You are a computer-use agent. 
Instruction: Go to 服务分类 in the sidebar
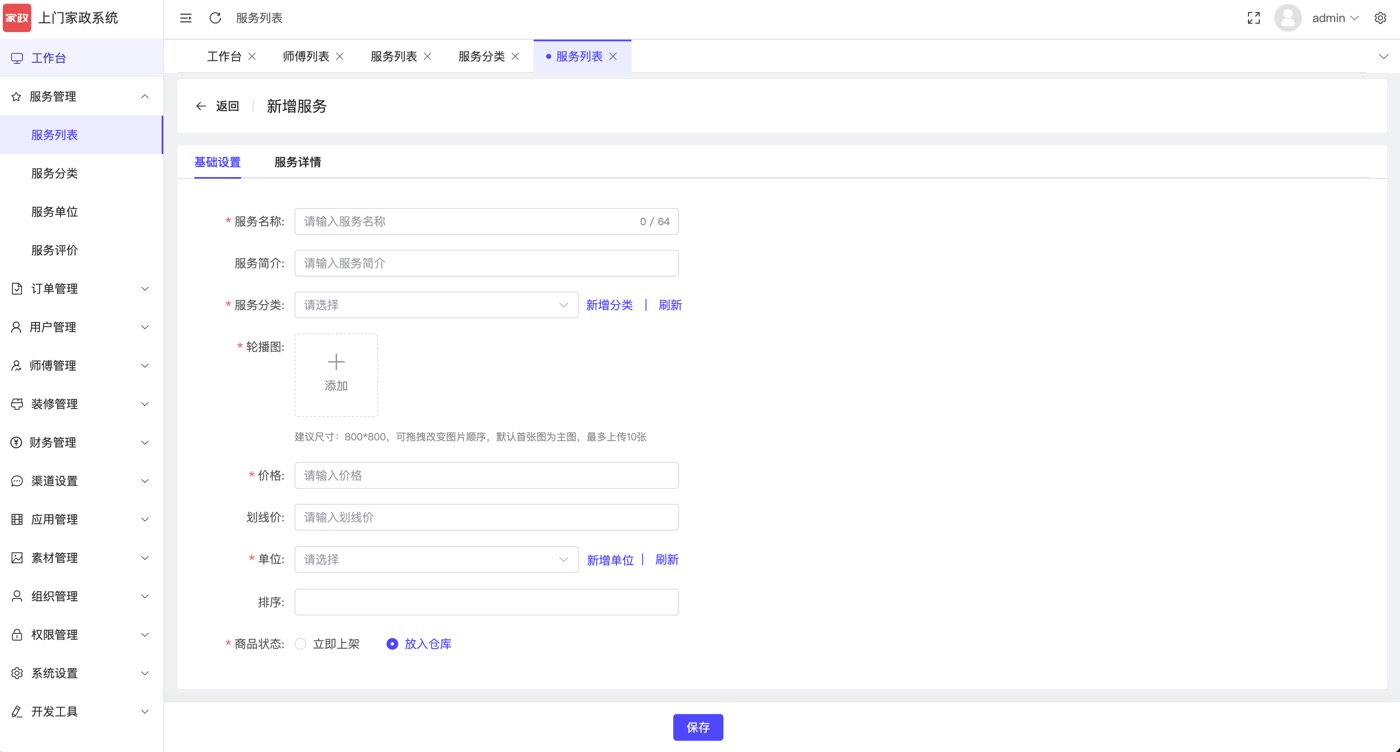click(81, 174)
